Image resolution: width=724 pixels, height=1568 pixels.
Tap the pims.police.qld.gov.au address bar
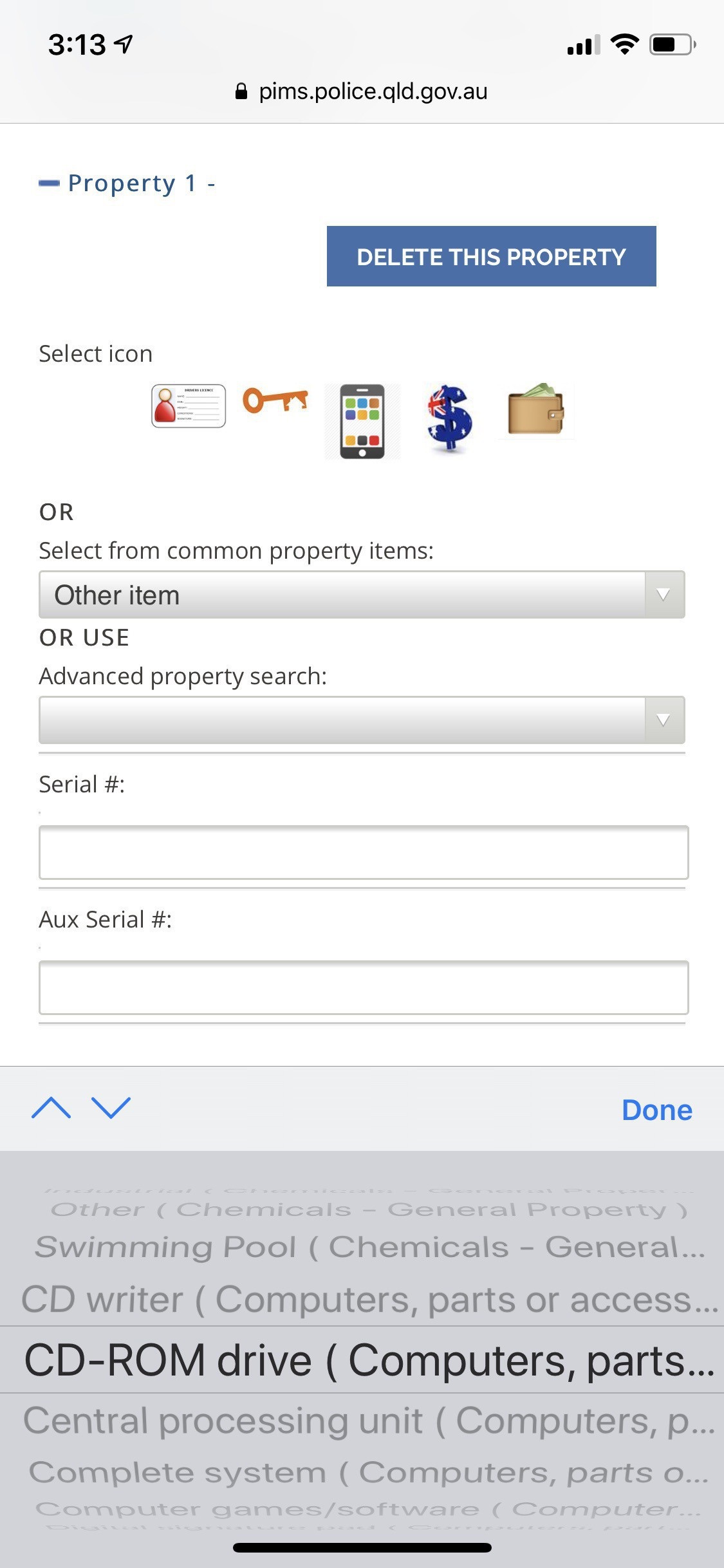[x=372, y=91]
